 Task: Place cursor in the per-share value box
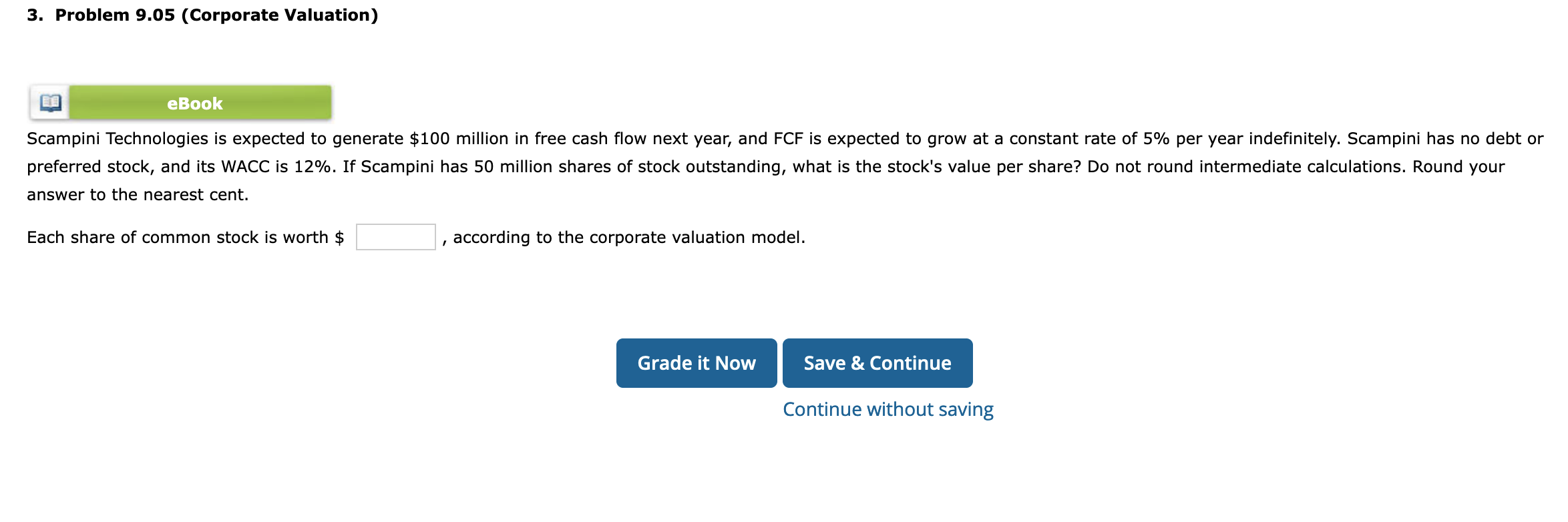395,236
